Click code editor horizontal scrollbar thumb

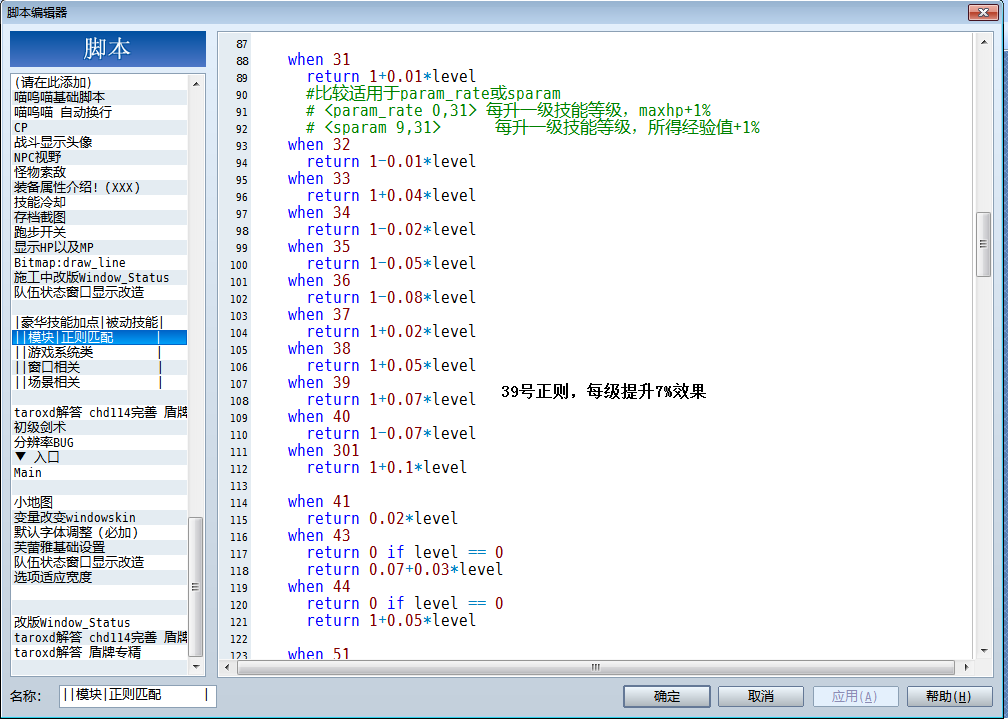click(x=596, y=667)
